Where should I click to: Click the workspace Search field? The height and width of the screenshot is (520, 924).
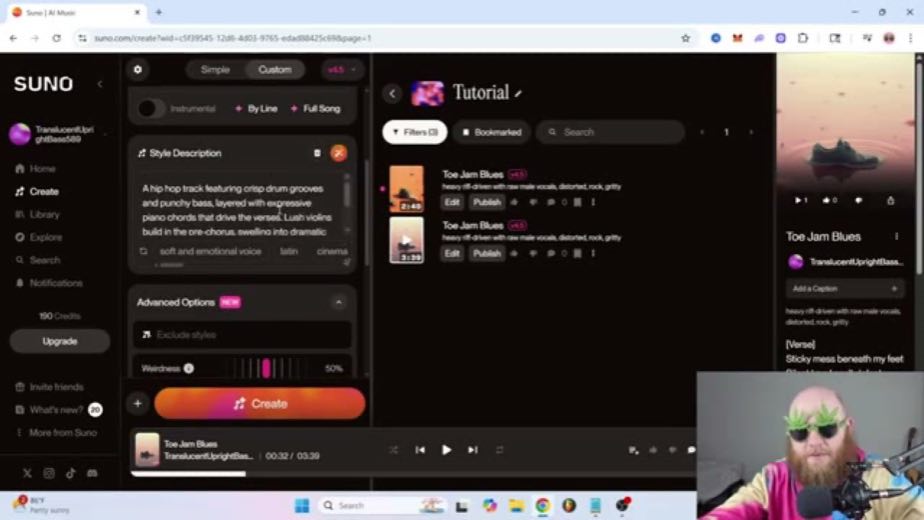tap(610, 132)
